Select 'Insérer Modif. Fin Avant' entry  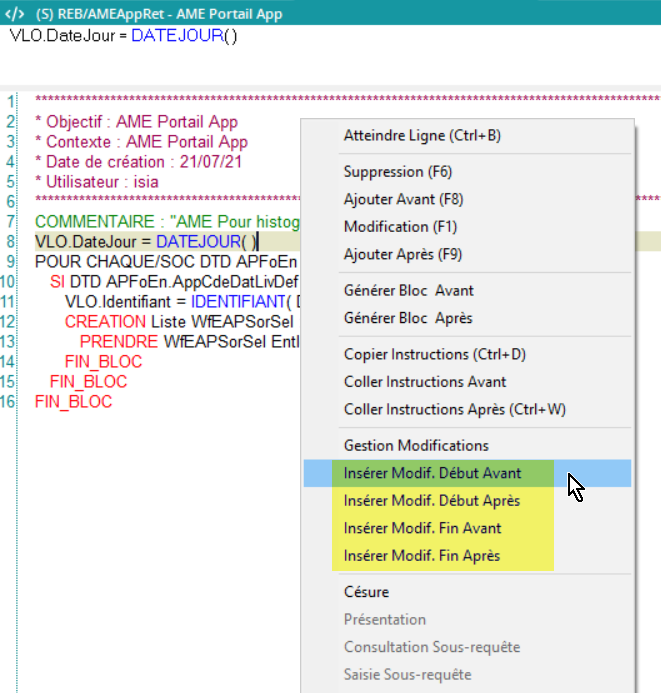click(x=422, y=528)
